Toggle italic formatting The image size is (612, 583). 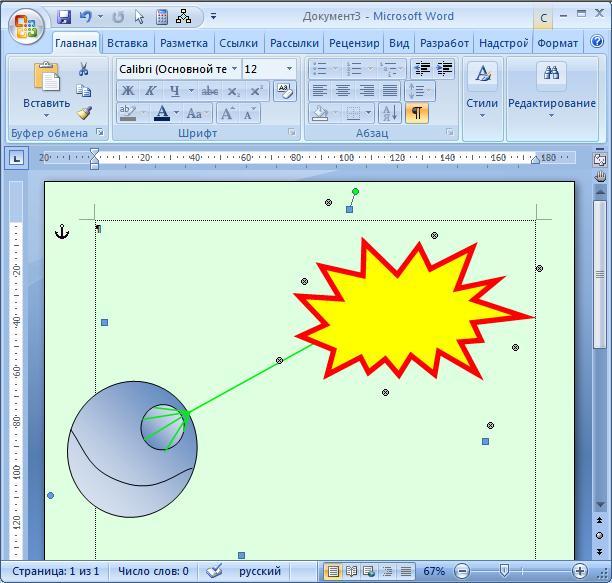[150, 91]
